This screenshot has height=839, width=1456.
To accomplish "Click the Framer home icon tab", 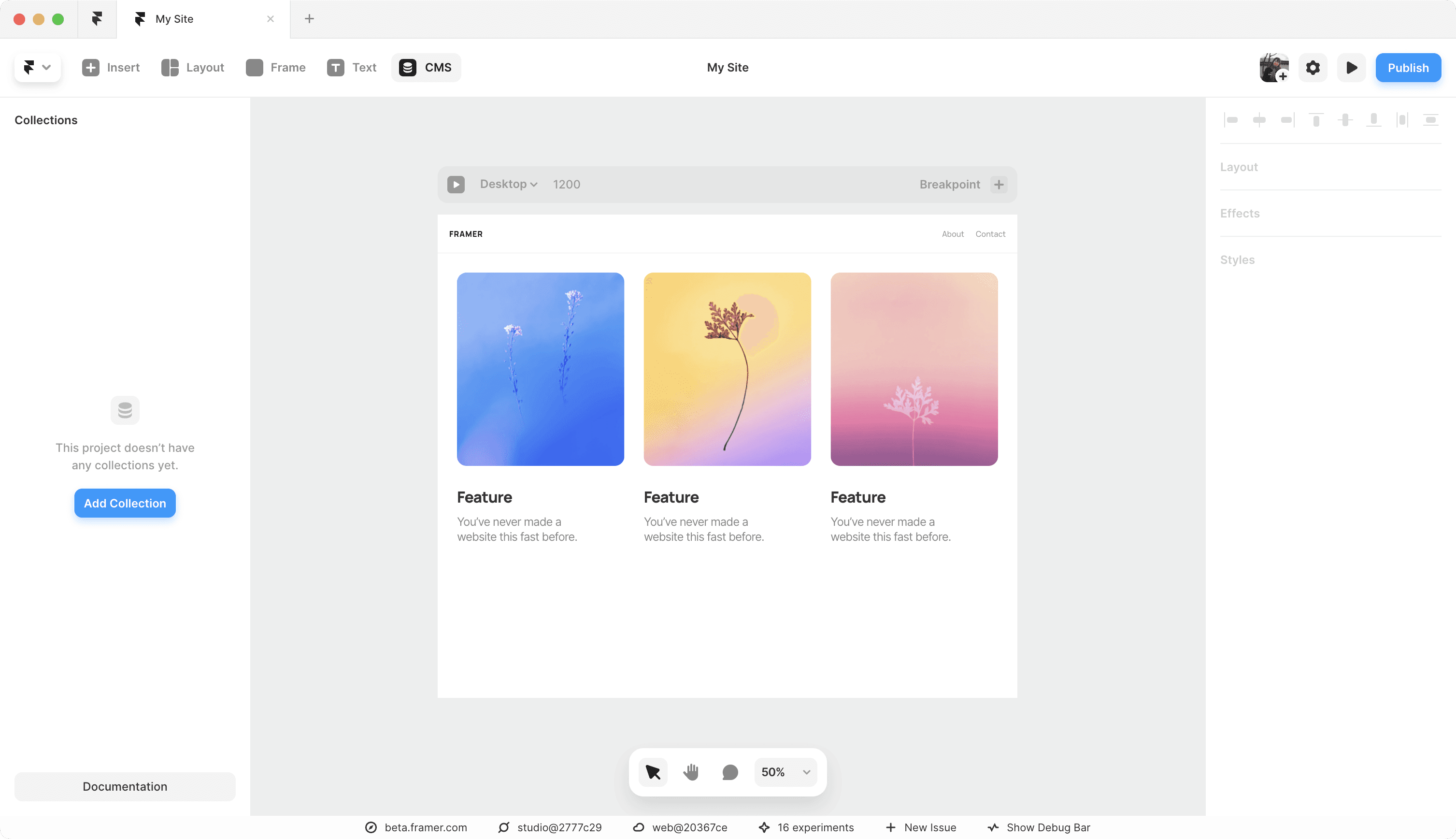I will pyautogui.click(x=97, y=19).
